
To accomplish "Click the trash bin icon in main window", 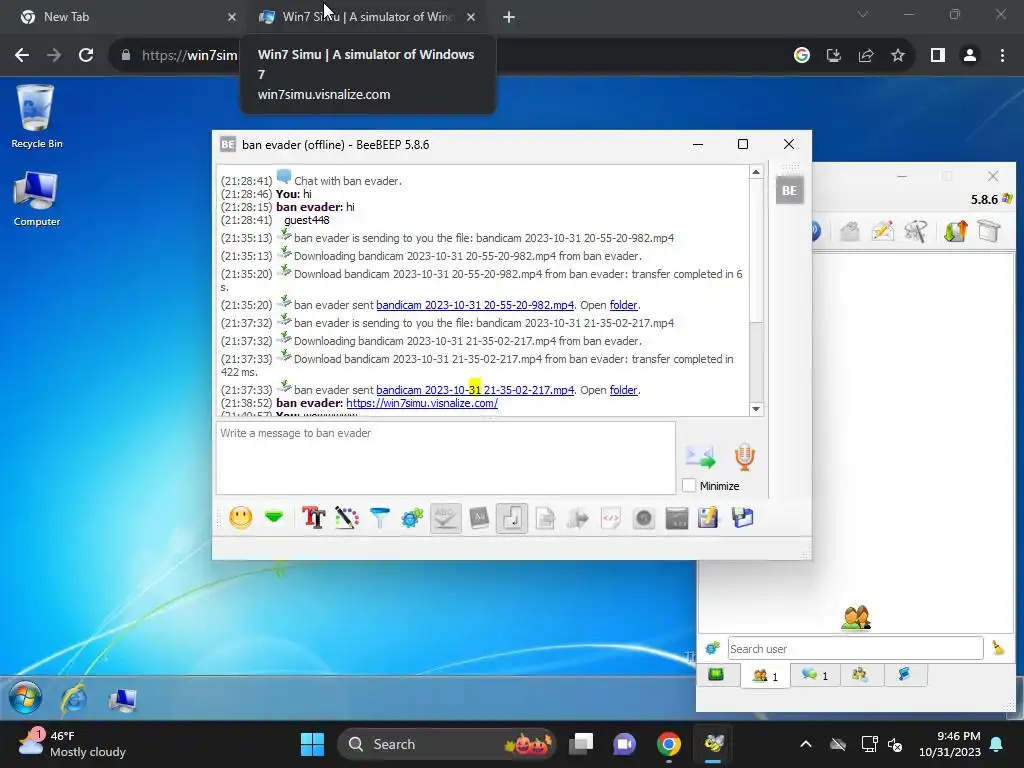I will coord(989,231).
